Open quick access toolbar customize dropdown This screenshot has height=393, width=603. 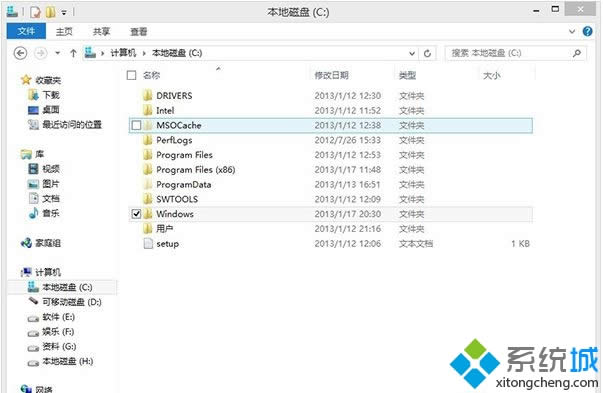point(64,13)
